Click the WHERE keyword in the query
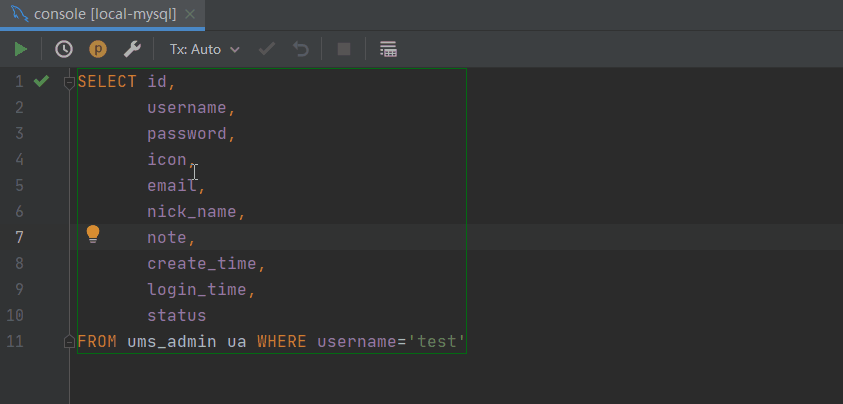Screen dimensions: 843x404 coord(282,342)
